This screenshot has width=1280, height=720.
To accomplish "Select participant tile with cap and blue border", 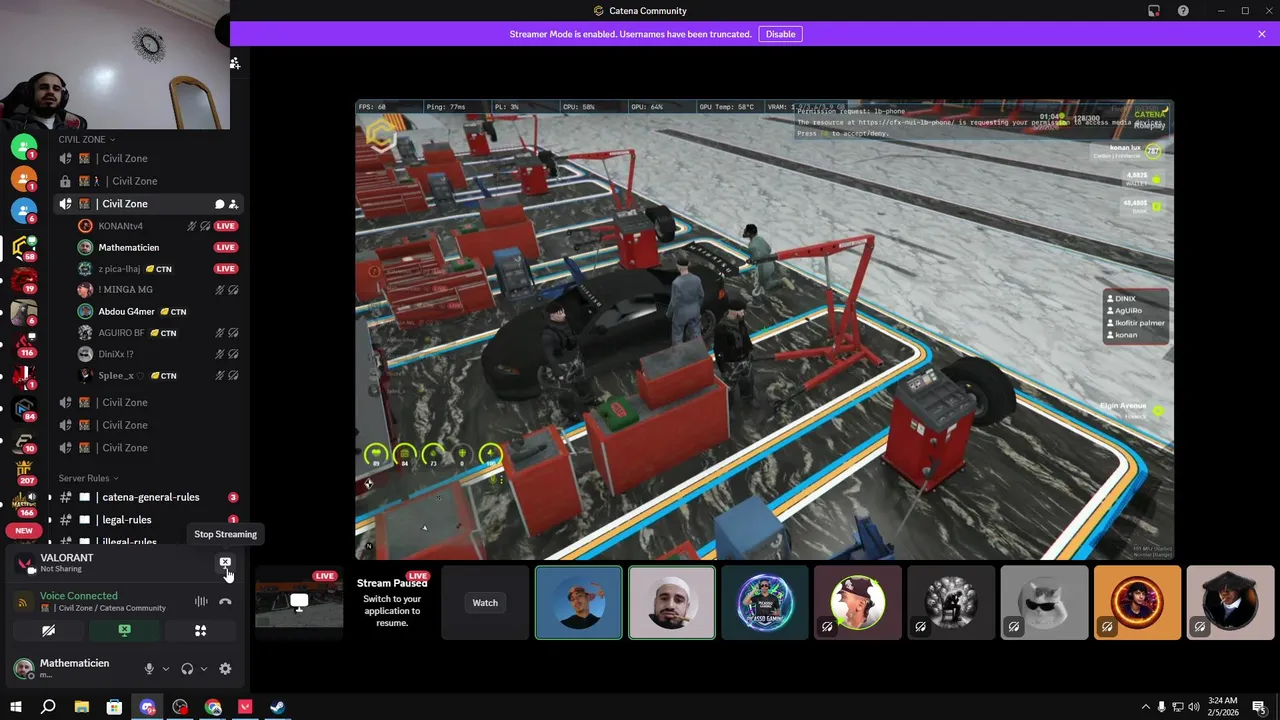I will coord(578,603).
